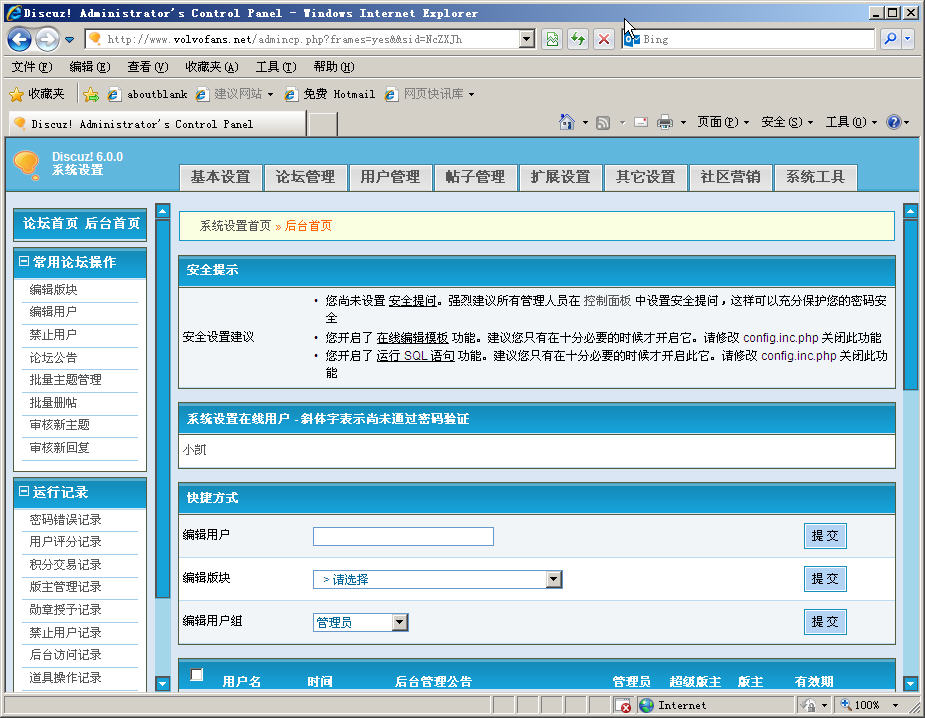The image size is (925, 718).
Task: Click the red Stop loading icon
Action: [604, 40]
